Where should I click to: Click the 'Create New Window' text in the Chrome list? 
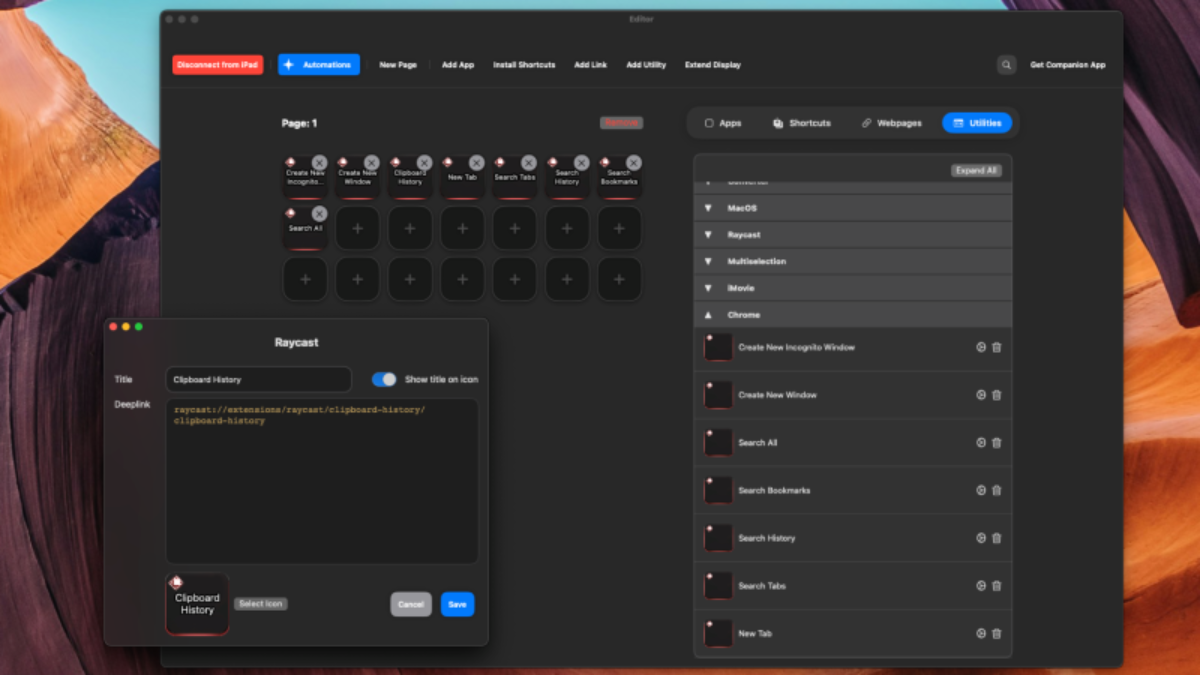777,395
